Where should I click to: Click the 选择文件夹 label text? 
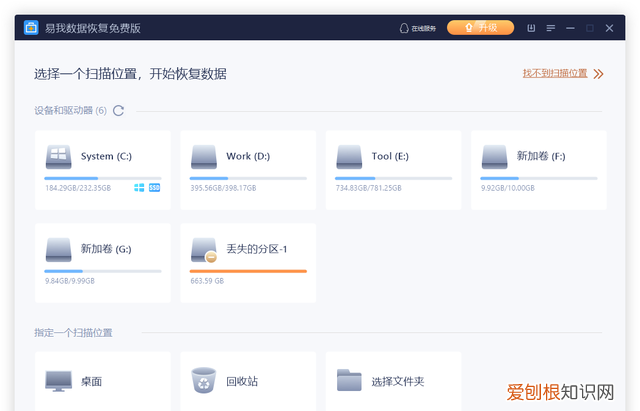(398, 382)
